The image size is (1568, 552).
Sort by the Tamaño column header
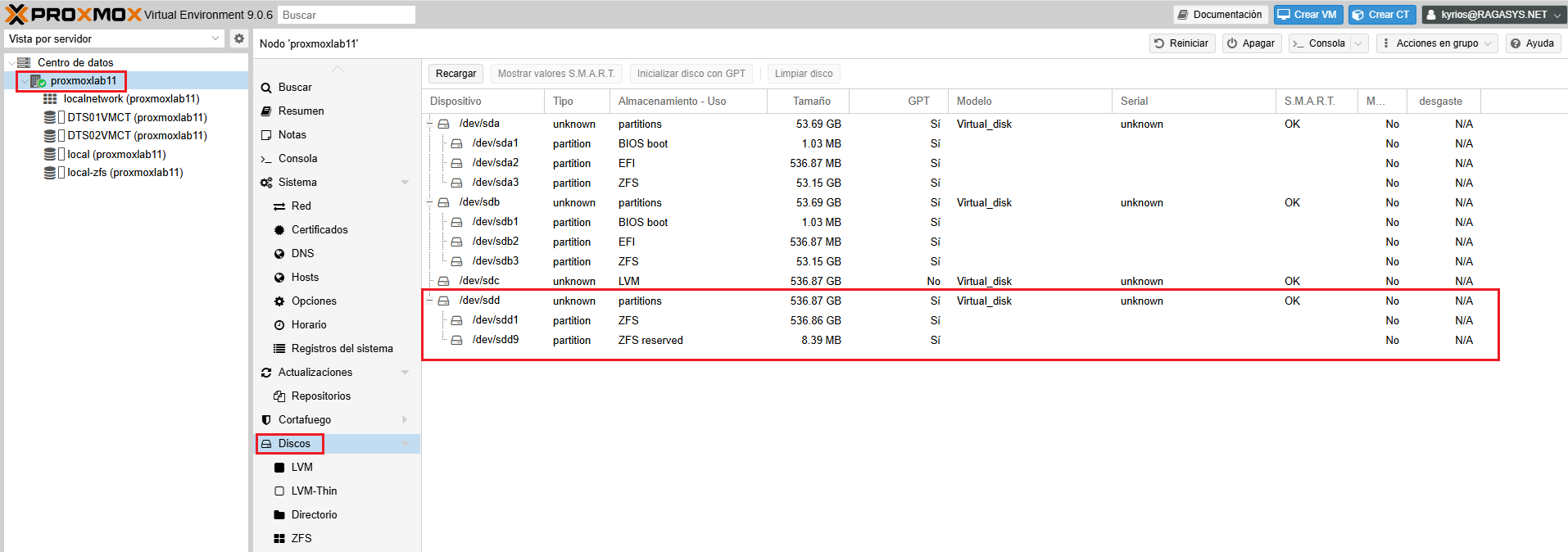click(808, 101)
